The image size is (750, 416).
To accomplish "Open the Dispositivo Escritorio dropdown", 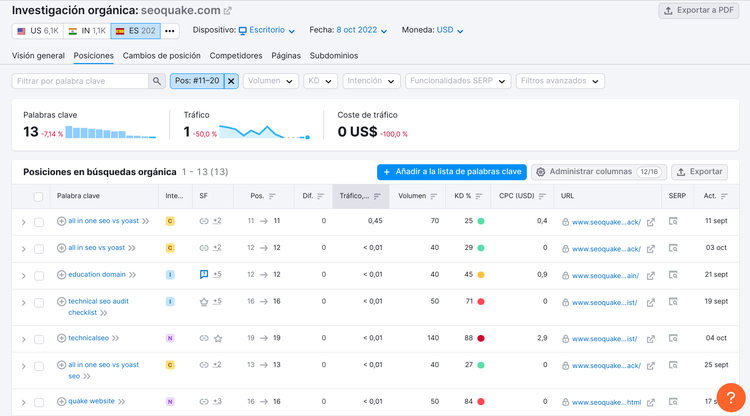I will pyautogui.click(x=267, y=30).
